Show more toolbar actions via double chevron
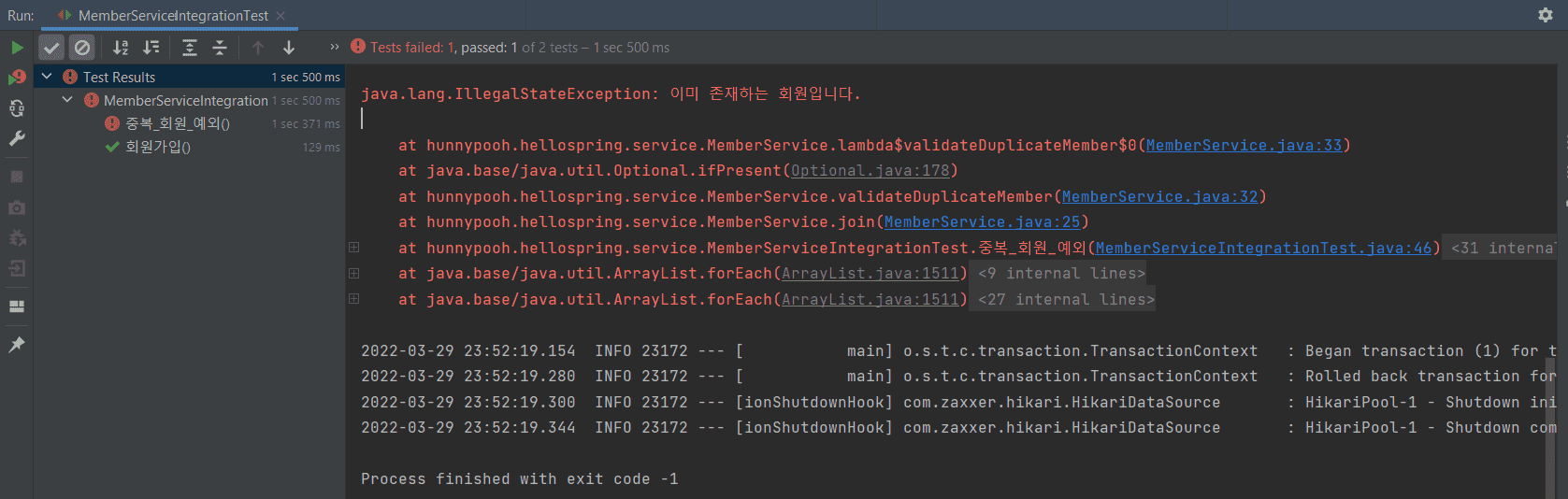This screenshot has height=499, width=1568. [x=335, y=48]
